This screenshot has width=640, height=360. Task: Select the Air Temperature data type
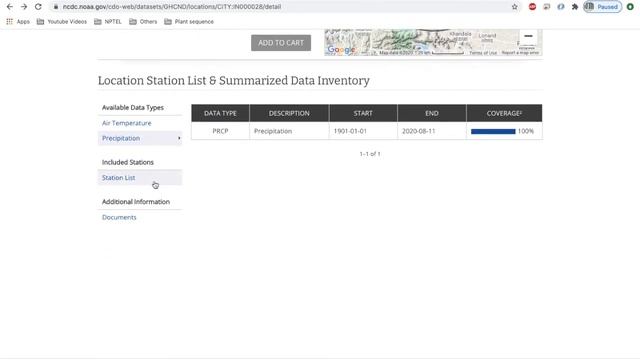coord(127,123)
